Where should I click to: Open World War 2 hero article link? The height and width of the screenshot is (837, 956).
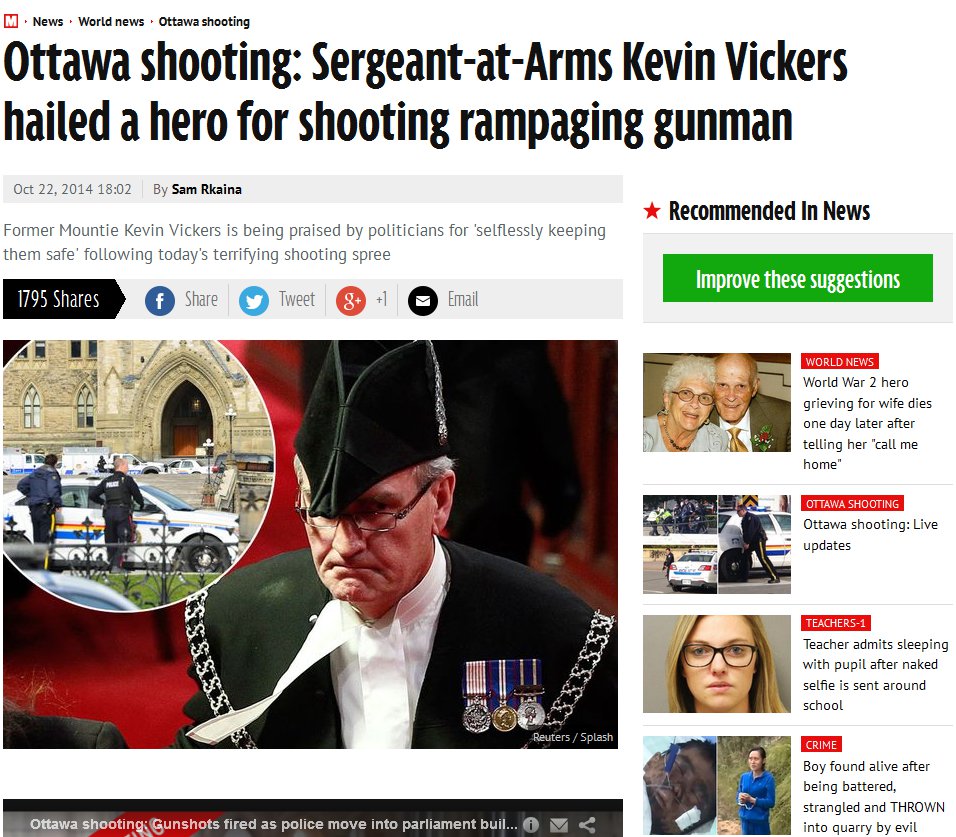click(x=867, y=423)
